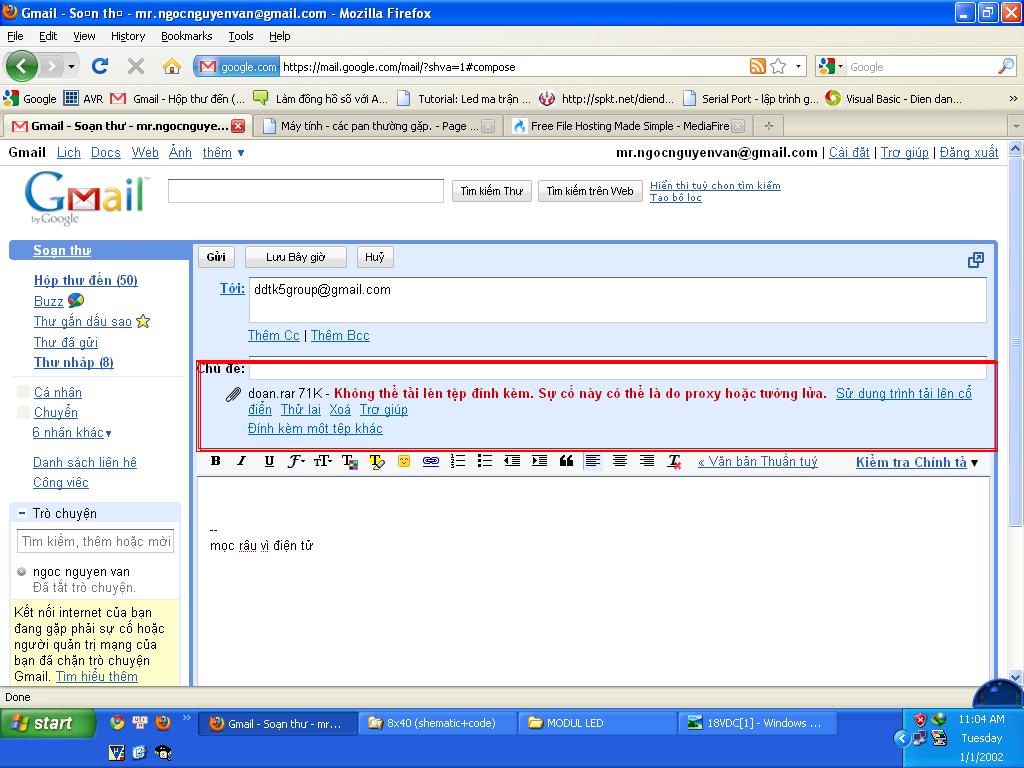Toggle the 'Chuyển' label color box

pos(23,412)
